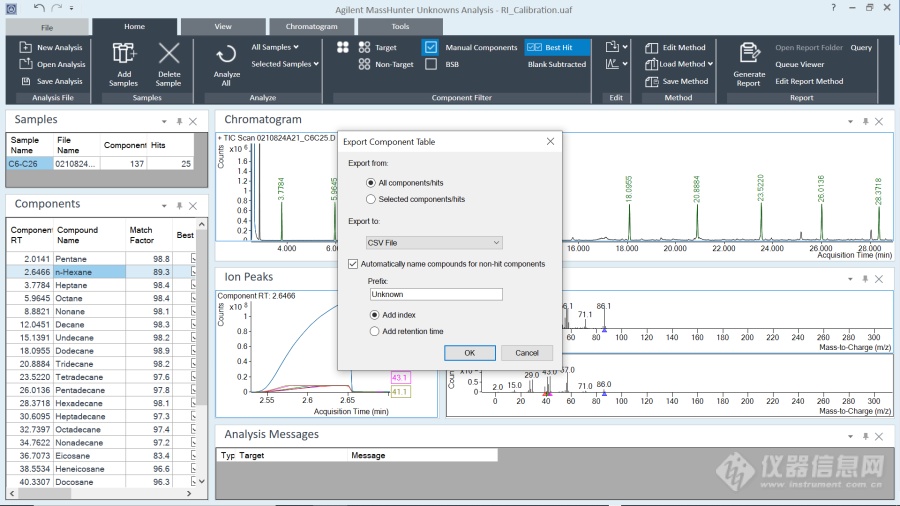Click the chart edit icon in Edit group

tap(612, 64)
